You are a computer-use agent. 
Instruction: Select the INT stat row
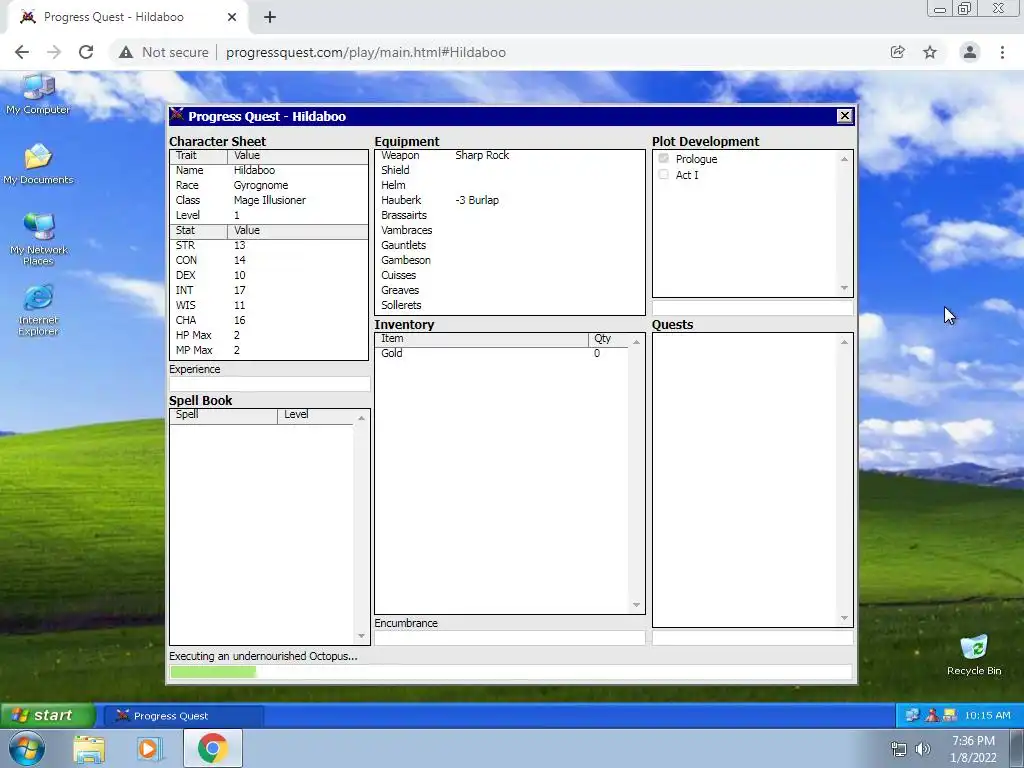[269, 291]
